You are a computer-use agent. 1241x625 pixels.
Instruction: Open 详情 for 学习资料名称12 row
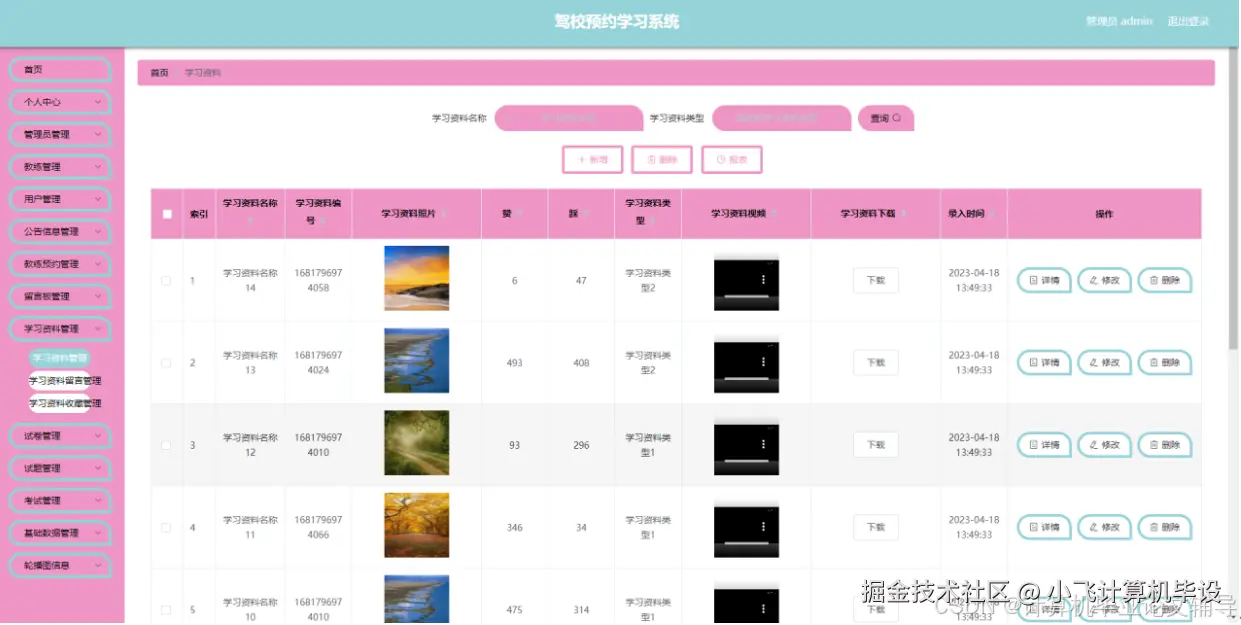click(x=1044, y=445)
